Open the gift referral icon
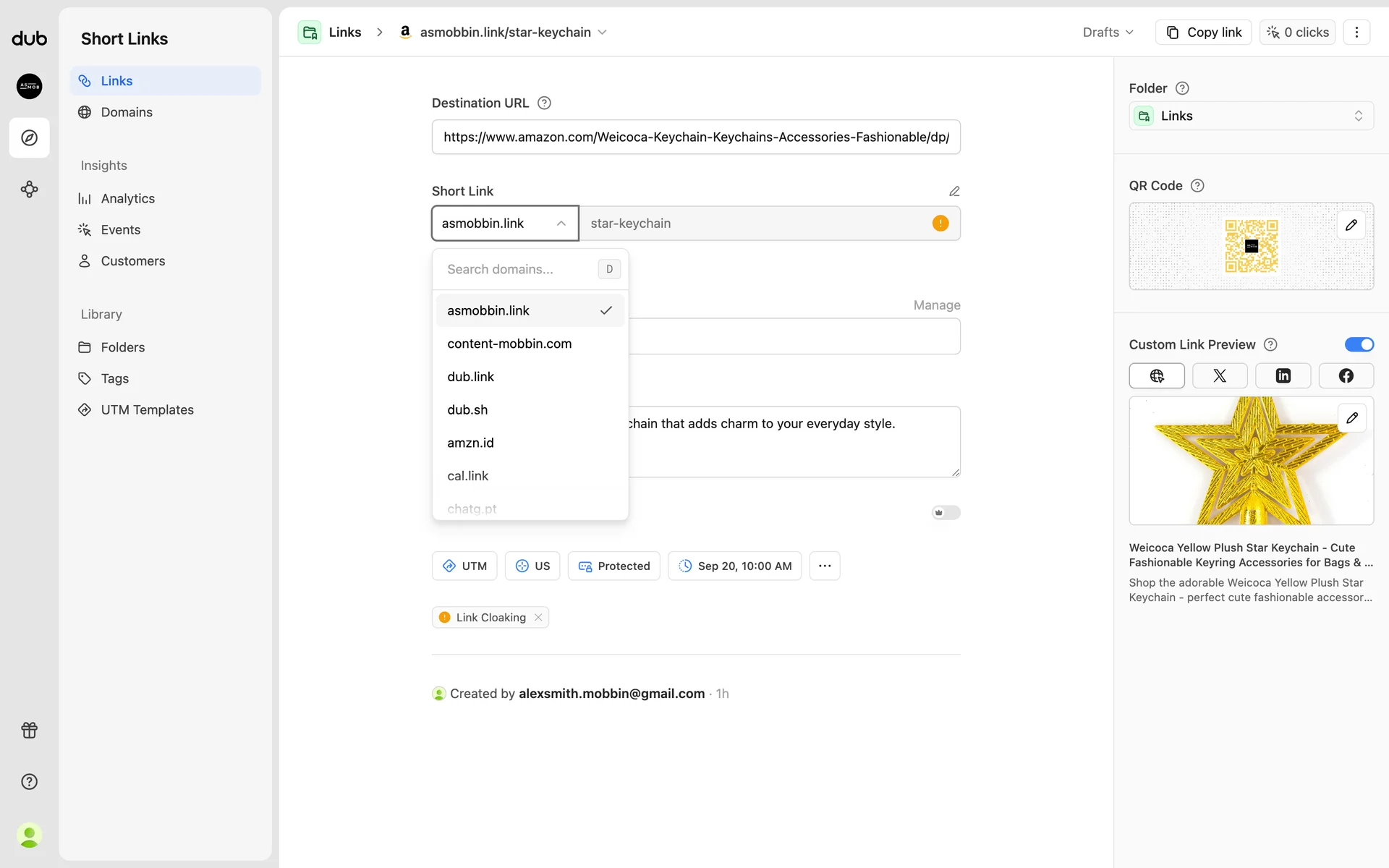This screenshot has height=868, width=1389. point(30,730)
